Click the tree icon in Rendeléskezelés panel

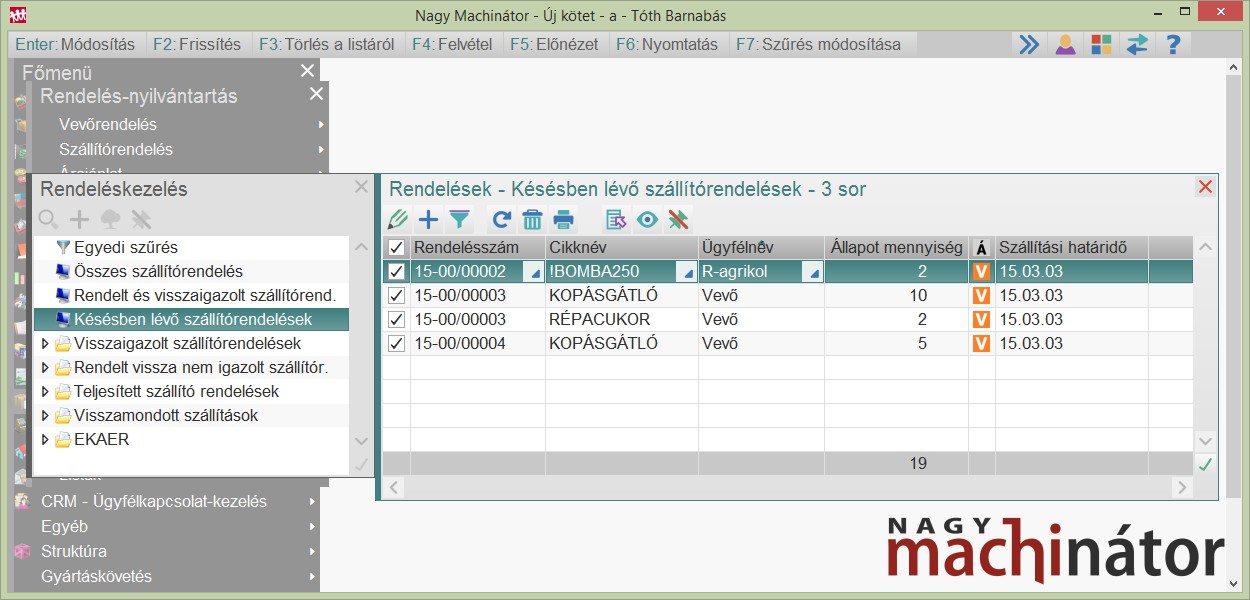[x=110, y=219]
